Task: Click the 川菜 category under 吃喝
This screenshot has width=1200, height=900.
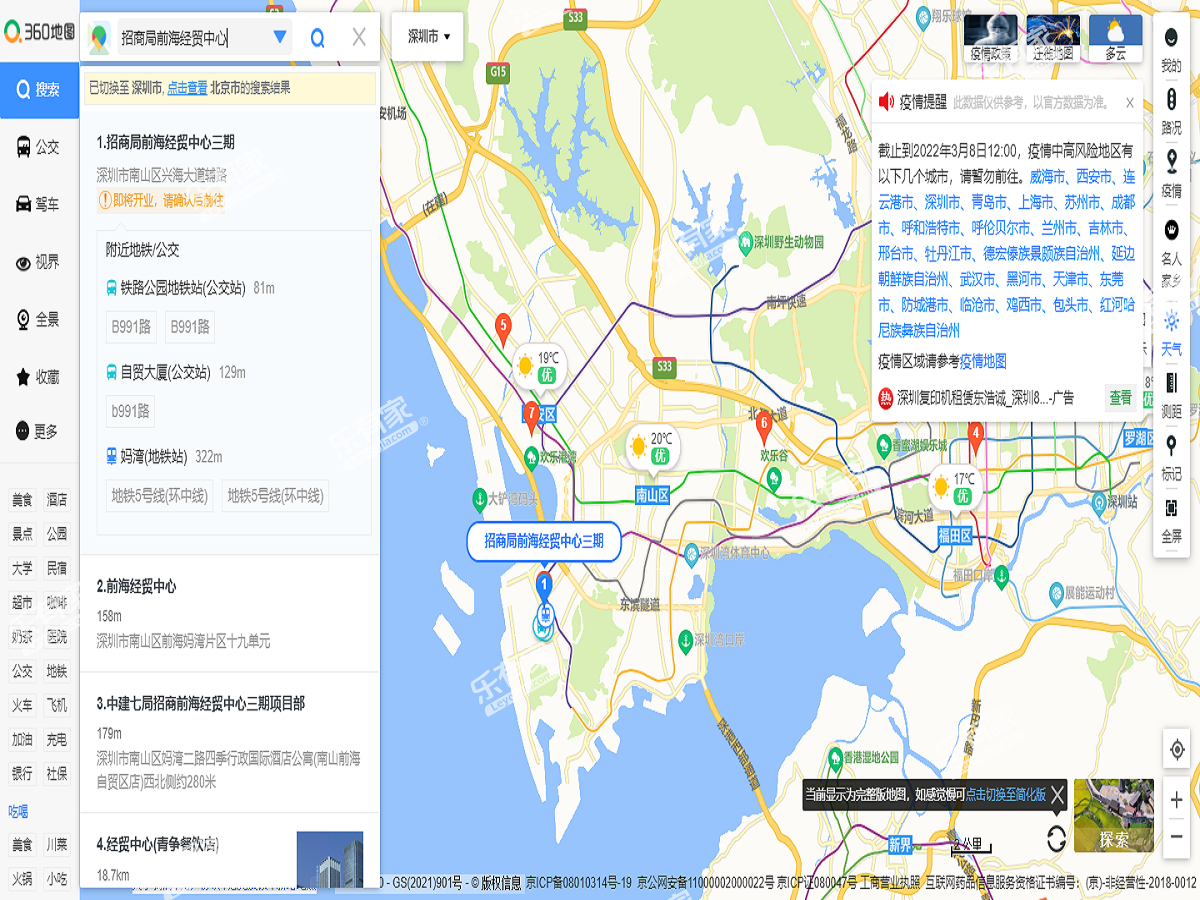Action: (x=57, y=845)
